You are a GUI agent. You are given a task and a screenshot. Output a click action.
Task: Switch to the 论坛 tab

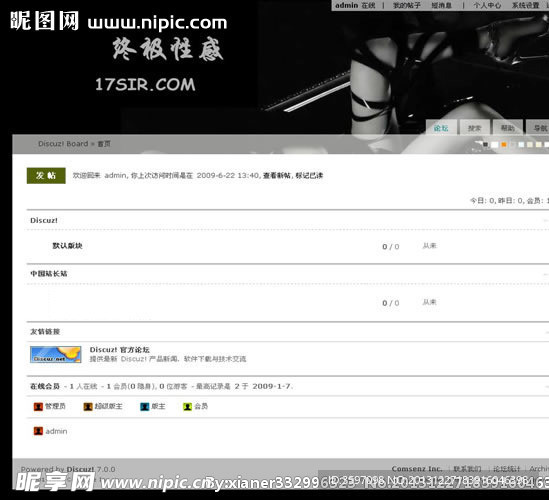click(x=441, y=128)
